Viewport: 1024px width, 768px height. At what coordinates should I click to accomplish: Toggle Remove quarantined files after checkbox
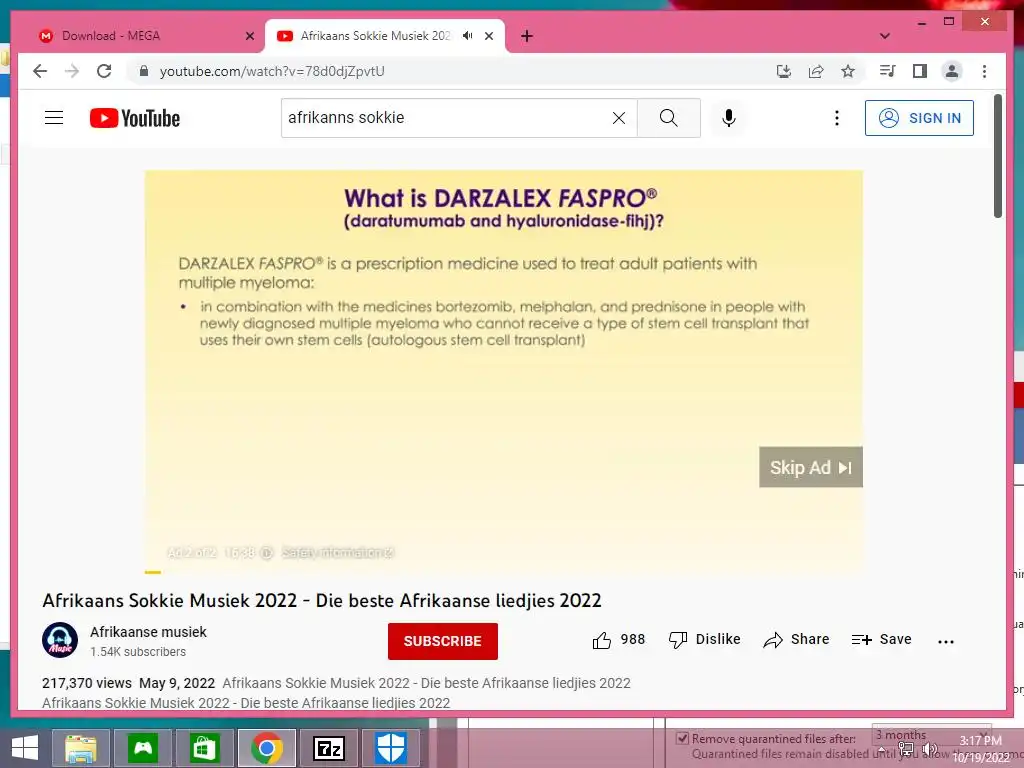tap(682, 739)
